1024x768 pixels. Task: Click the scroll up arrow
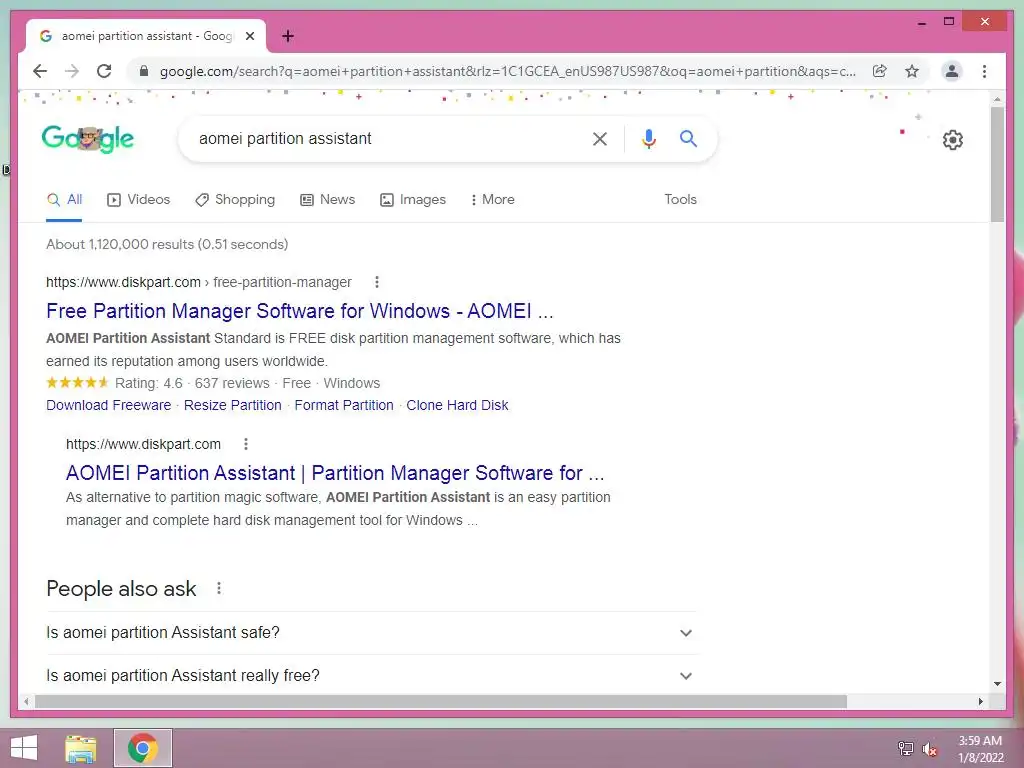tap(997, 99)
